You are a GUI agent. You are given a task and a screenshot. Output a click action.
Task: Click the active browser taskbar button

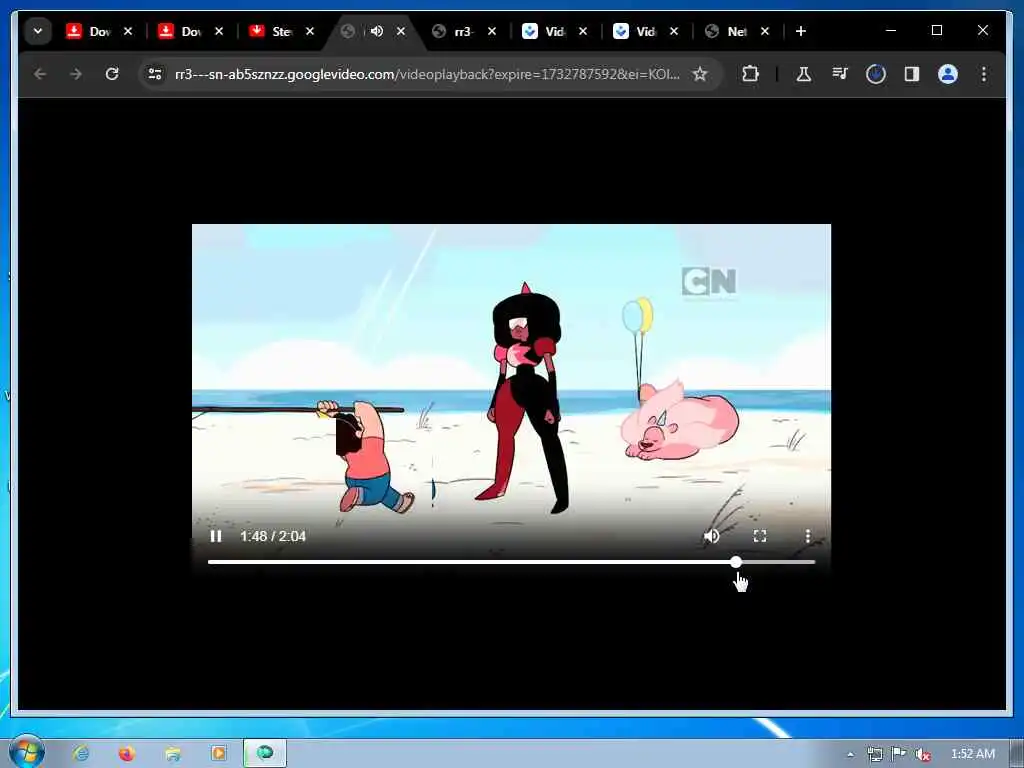(265, 753)
